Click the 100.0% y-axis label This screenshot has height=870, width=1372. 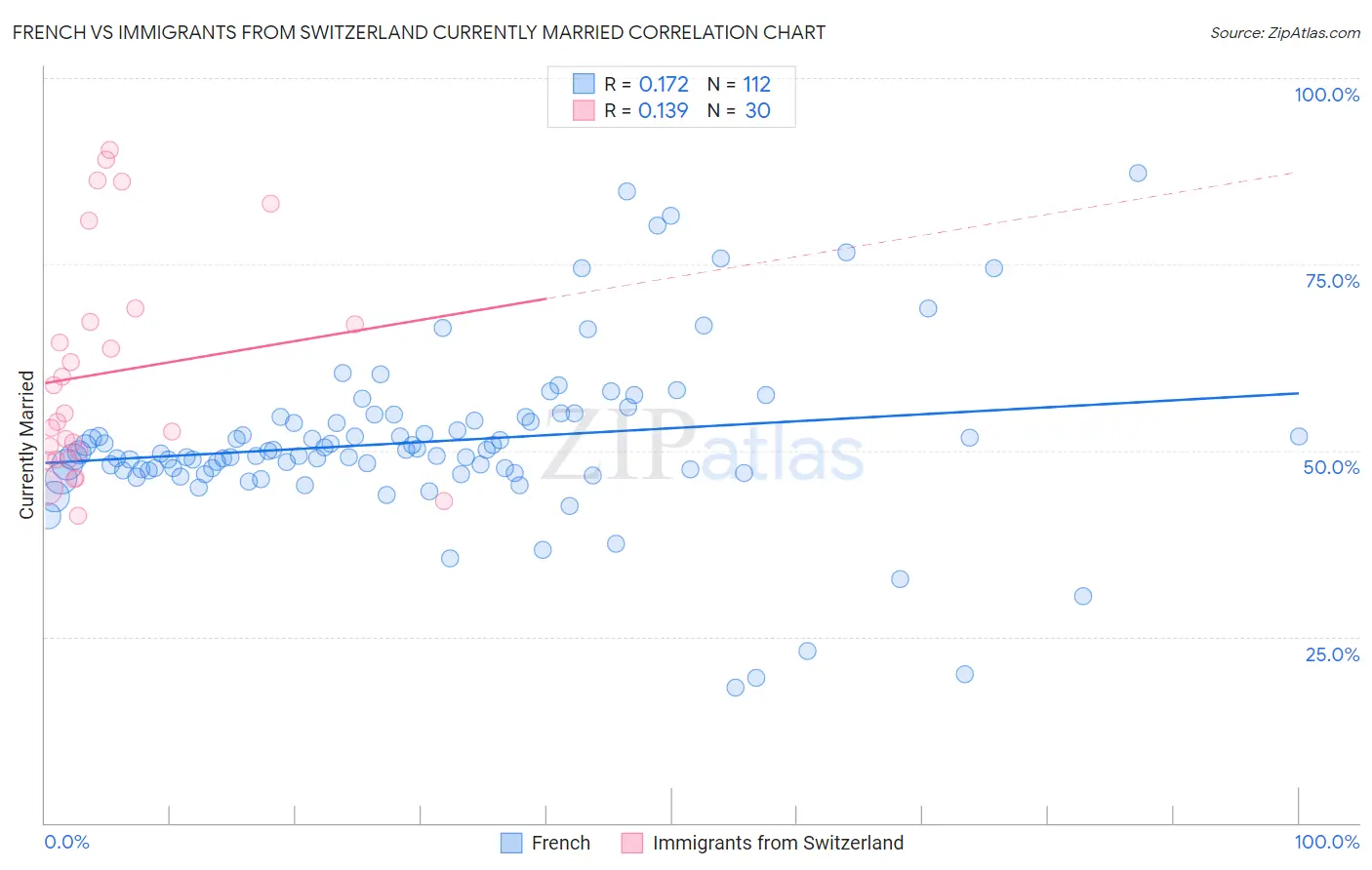[1326, 95]
